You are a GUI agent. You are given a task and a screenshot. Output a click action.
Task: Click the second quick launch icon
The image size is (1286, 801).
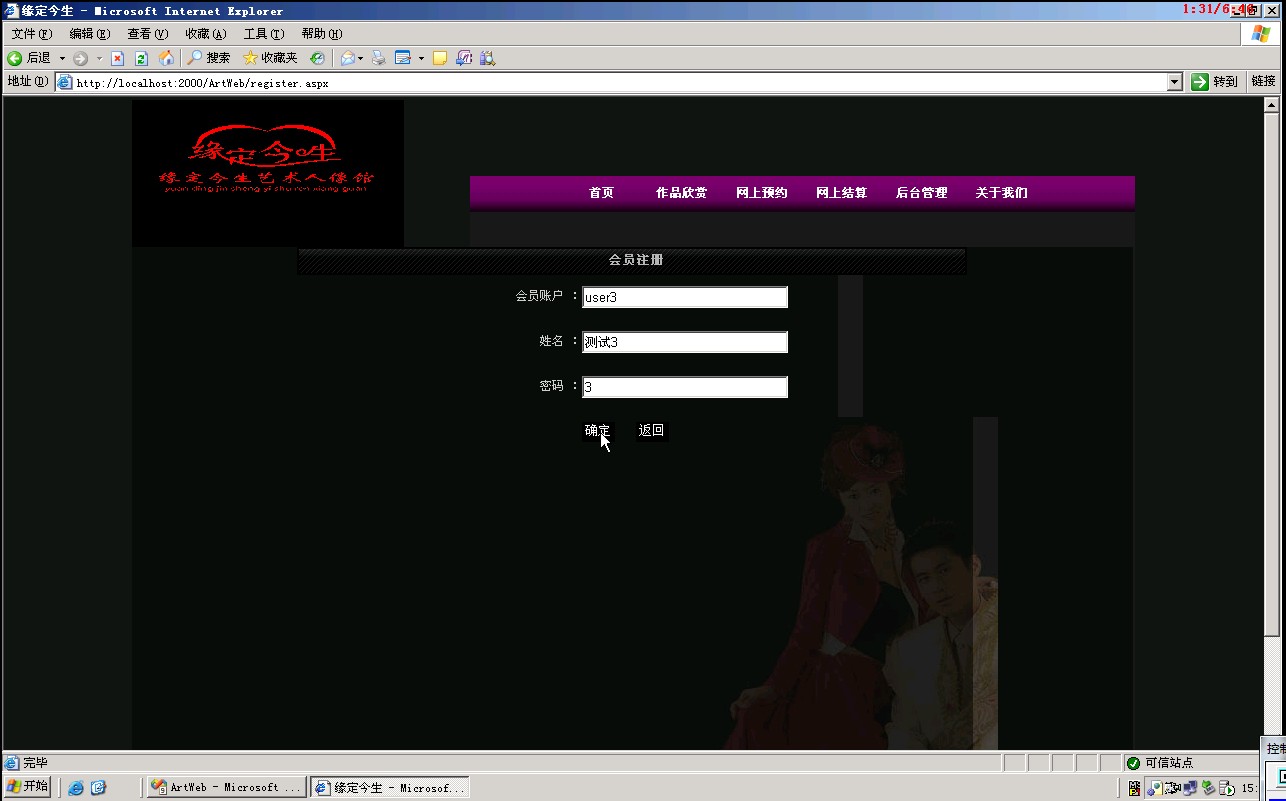click(x=98, y=788)
